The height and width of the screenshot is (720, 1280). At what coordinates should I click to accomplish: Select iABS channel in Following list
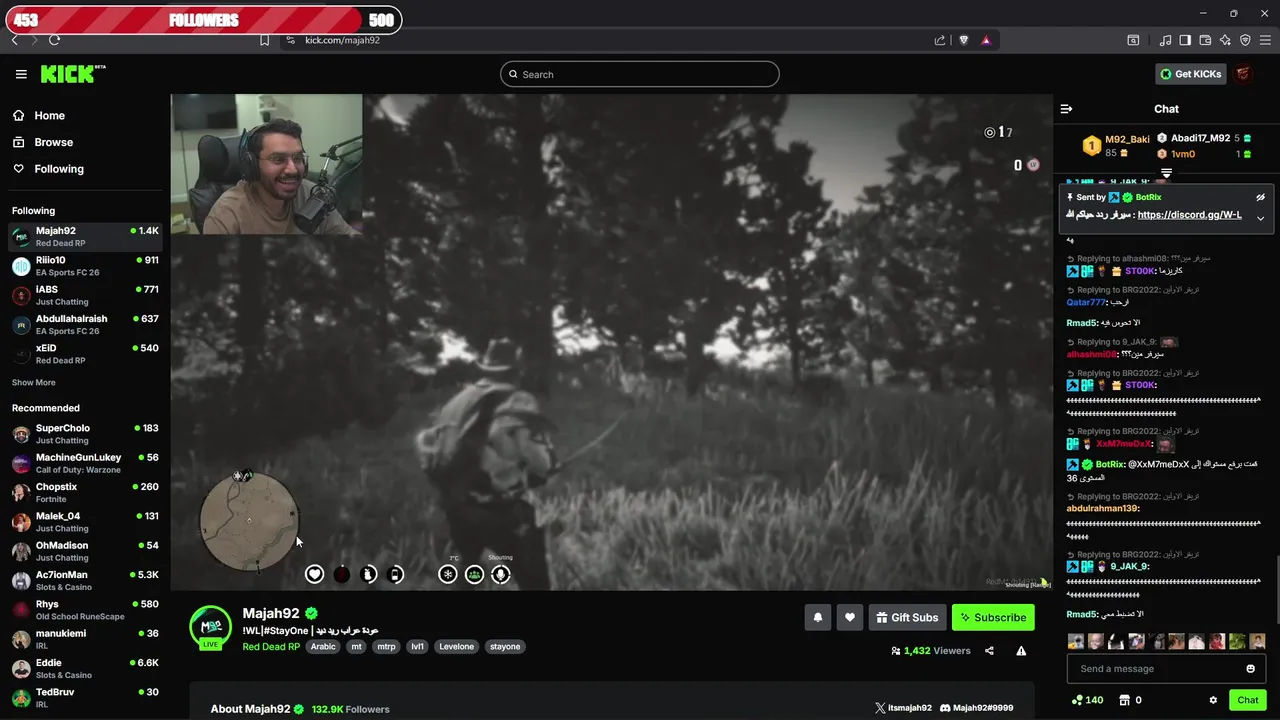point(85,295)
